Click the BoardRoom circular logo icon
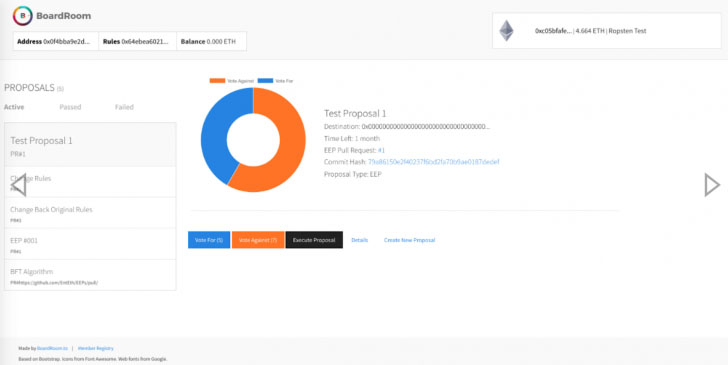Viewport: 728px width, 365px height. coord(22,16)
